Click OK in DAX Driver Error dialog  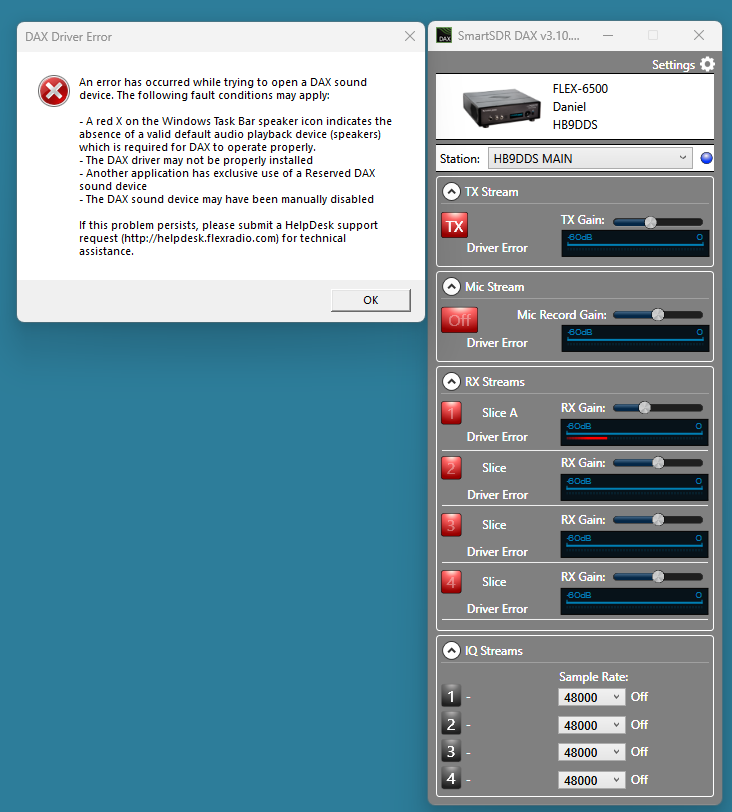coord(371,300)
